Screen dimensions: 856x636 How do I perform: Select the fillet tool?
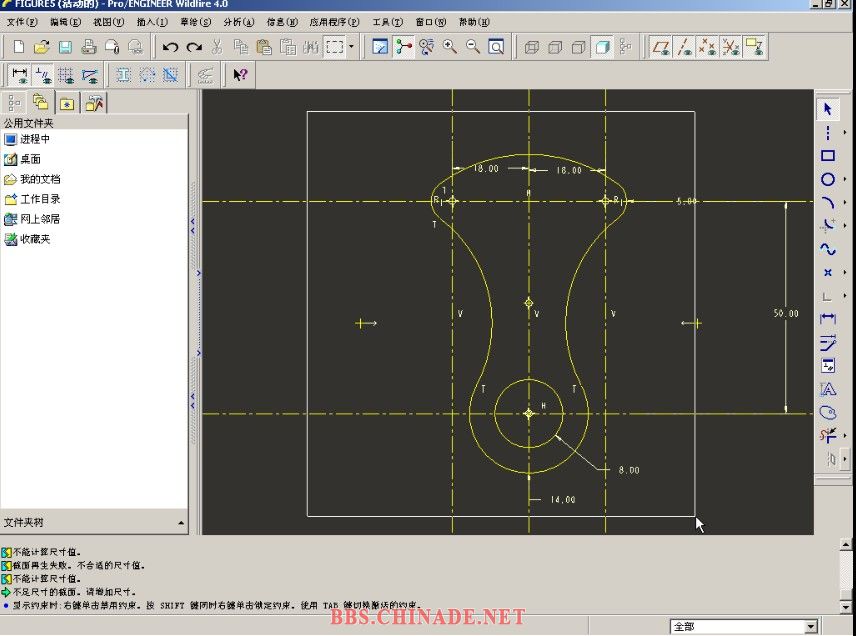pos(828,225)
